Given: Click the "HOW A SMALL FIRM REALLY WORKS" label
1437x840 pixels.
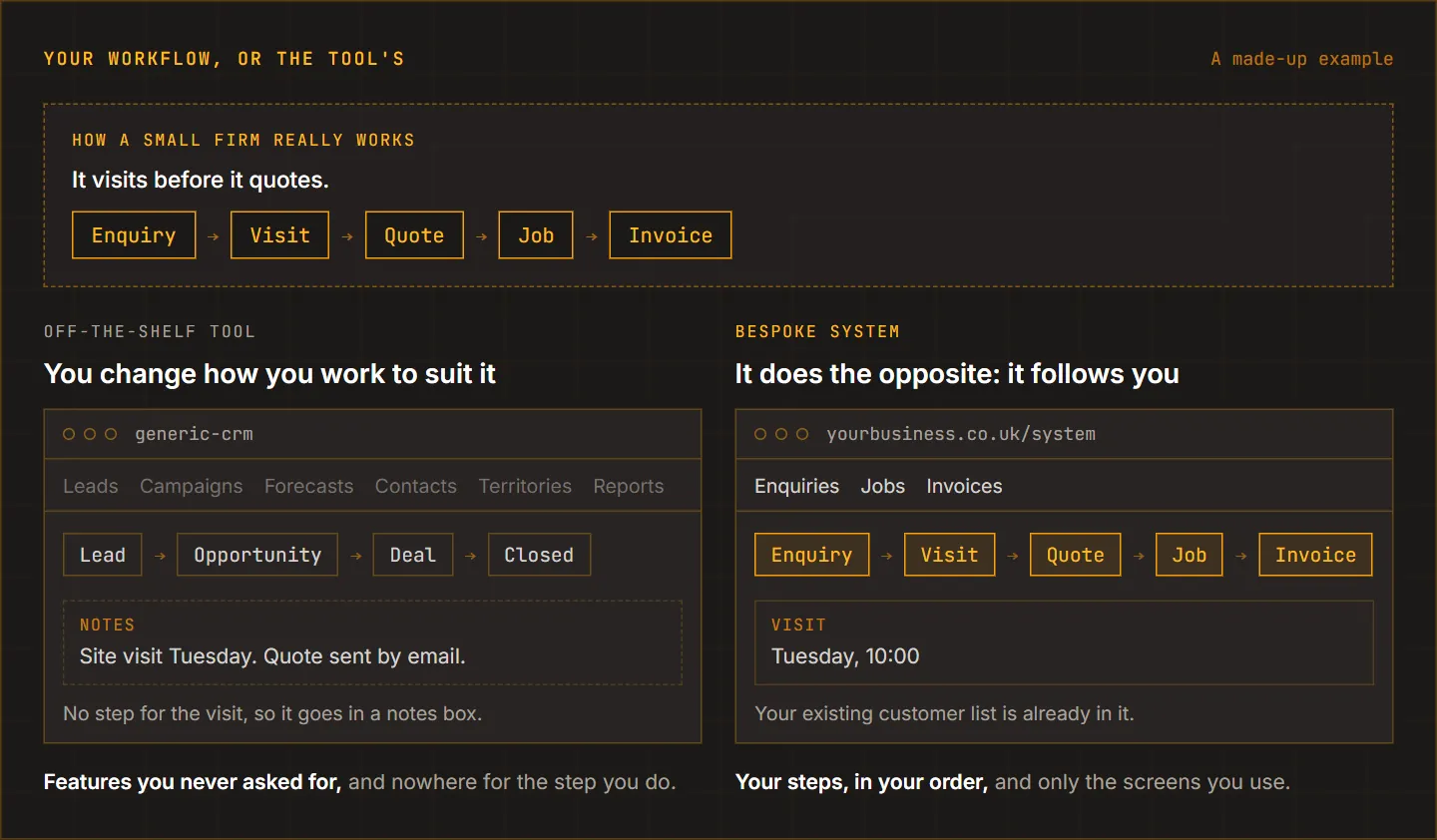Looking at the screenshot, I should click(x=243, y=140).
